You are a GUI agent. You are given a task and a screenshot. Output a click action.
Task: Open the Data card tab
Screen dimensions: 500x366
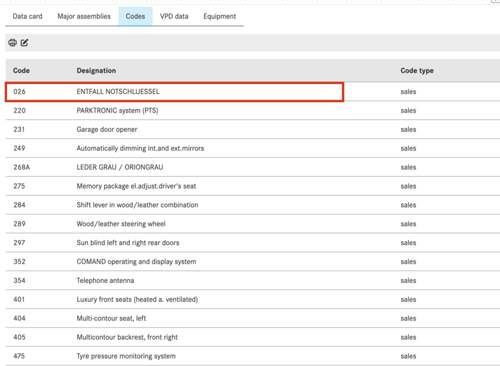(x=27, y=16)
